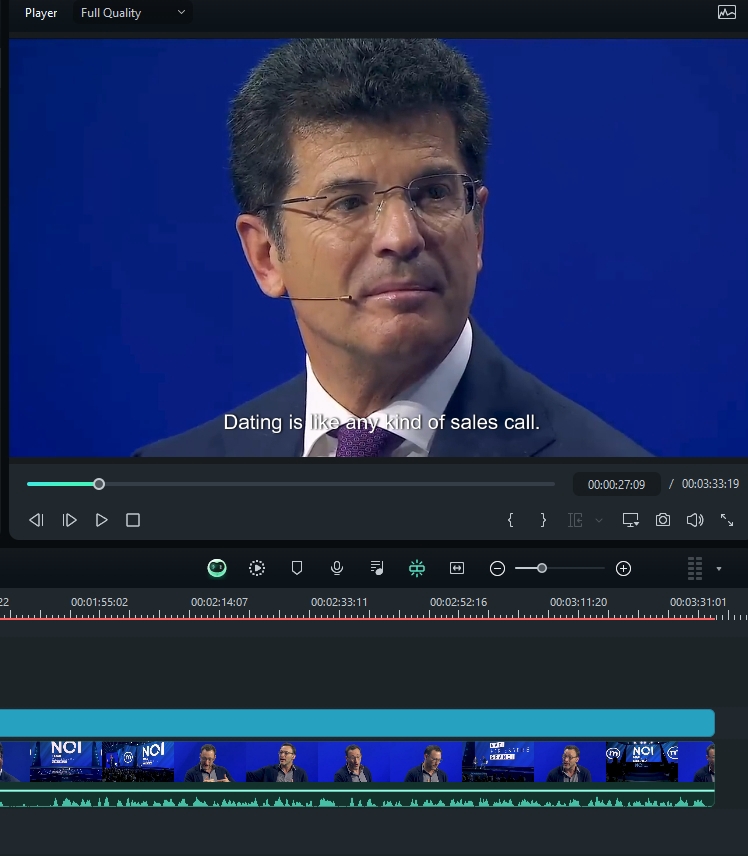Viewport: 748px width, 856px height.
Task: Click ruler at 00:01:55:02
Action: click(99, 602)
